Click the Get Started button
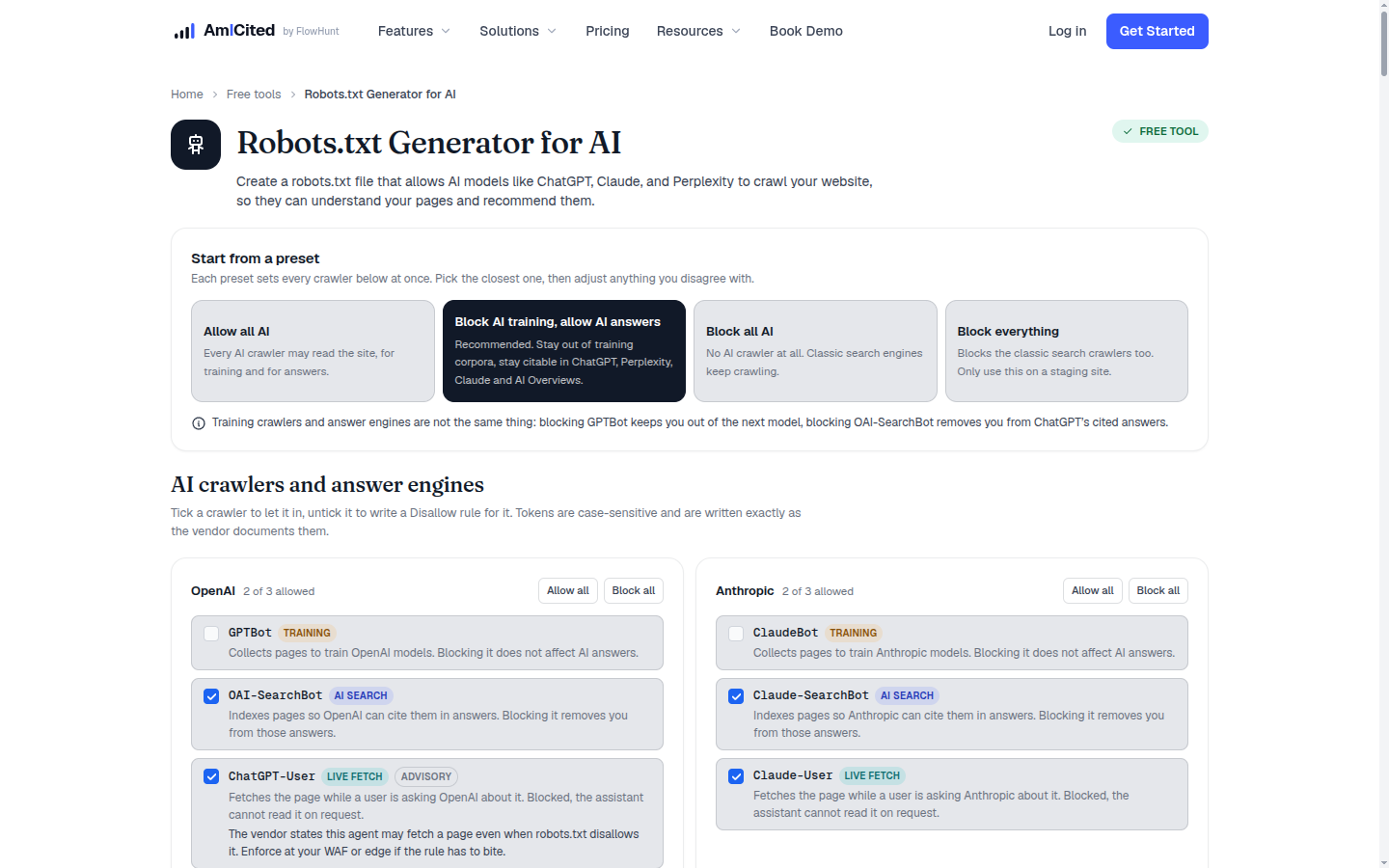 [1157, 31]
